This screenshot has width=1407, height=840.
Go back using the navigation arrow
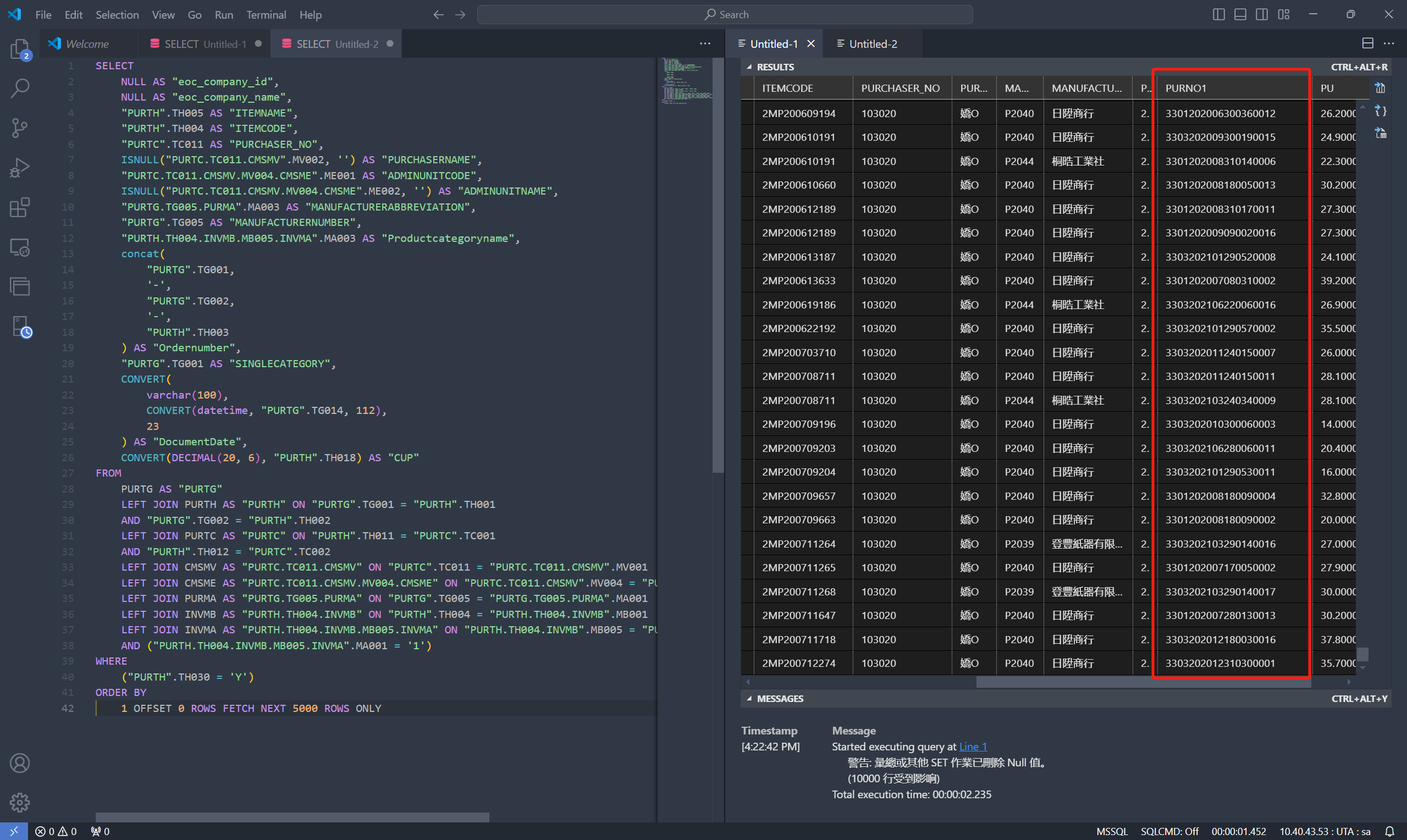point(438,15)
